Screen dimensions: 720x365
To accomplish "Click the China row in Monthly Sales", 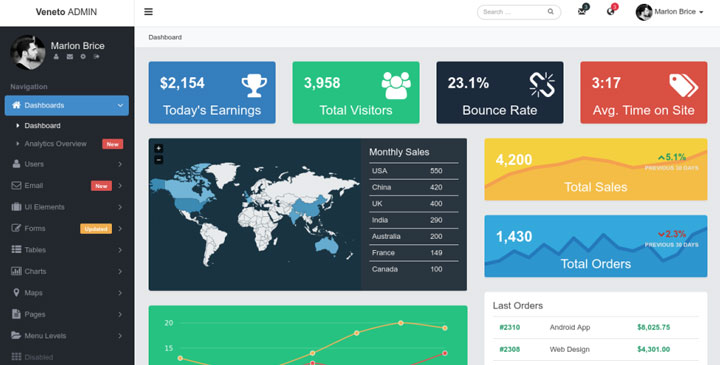I will (414, 187).
